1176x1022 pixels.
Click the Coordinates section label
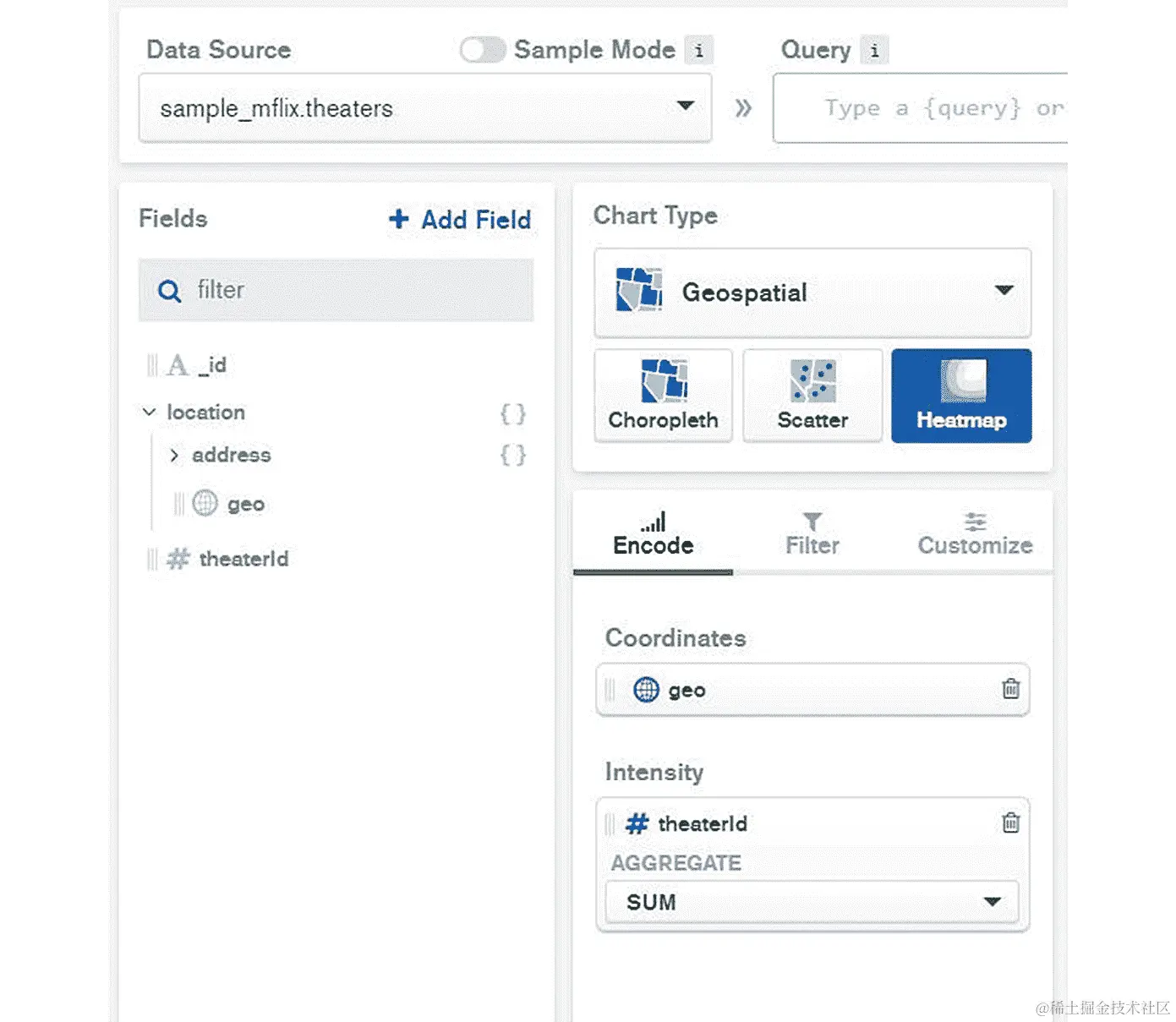[x=676, y=638]
